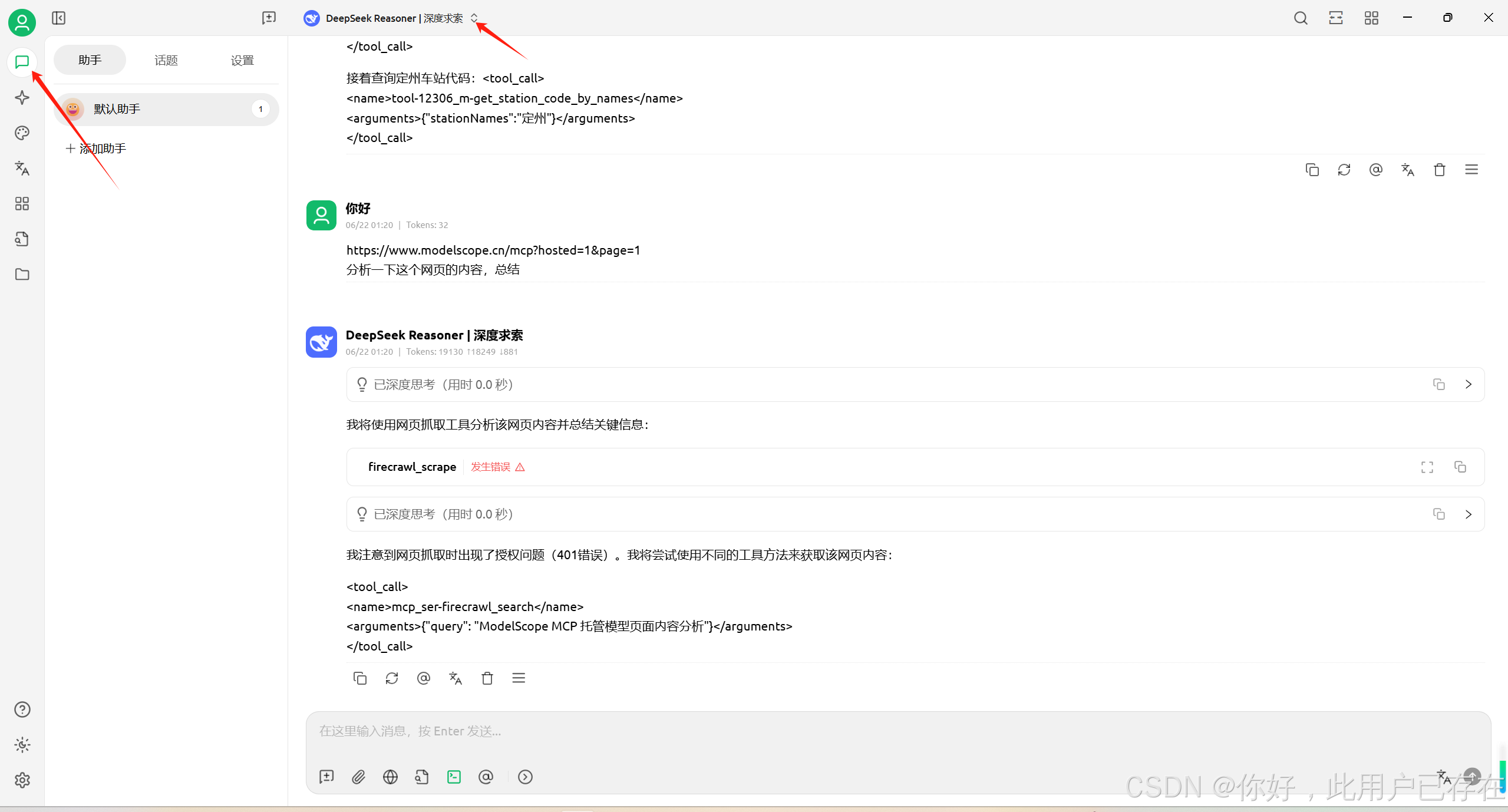
Task: Regenerate the upper assistant message
Action: pos(1344,170)
